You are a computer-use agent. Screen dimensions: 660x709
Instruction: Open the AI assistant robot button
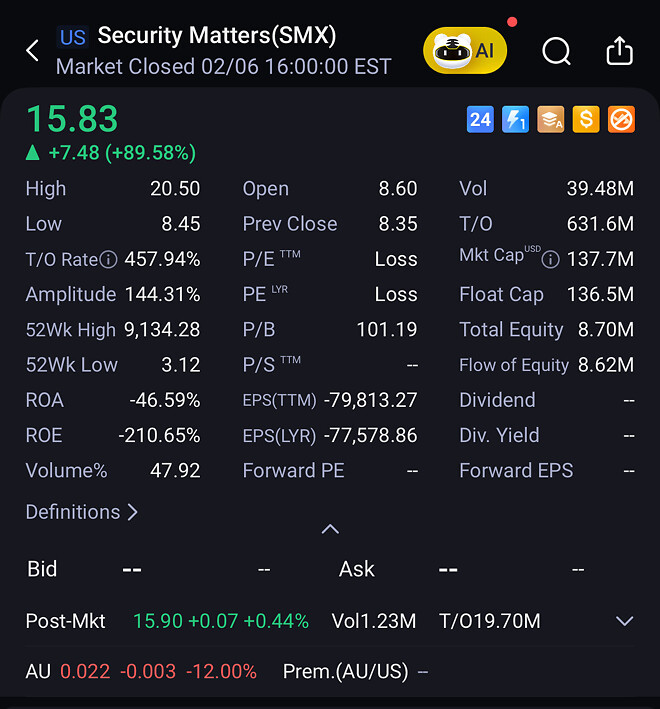465,51
